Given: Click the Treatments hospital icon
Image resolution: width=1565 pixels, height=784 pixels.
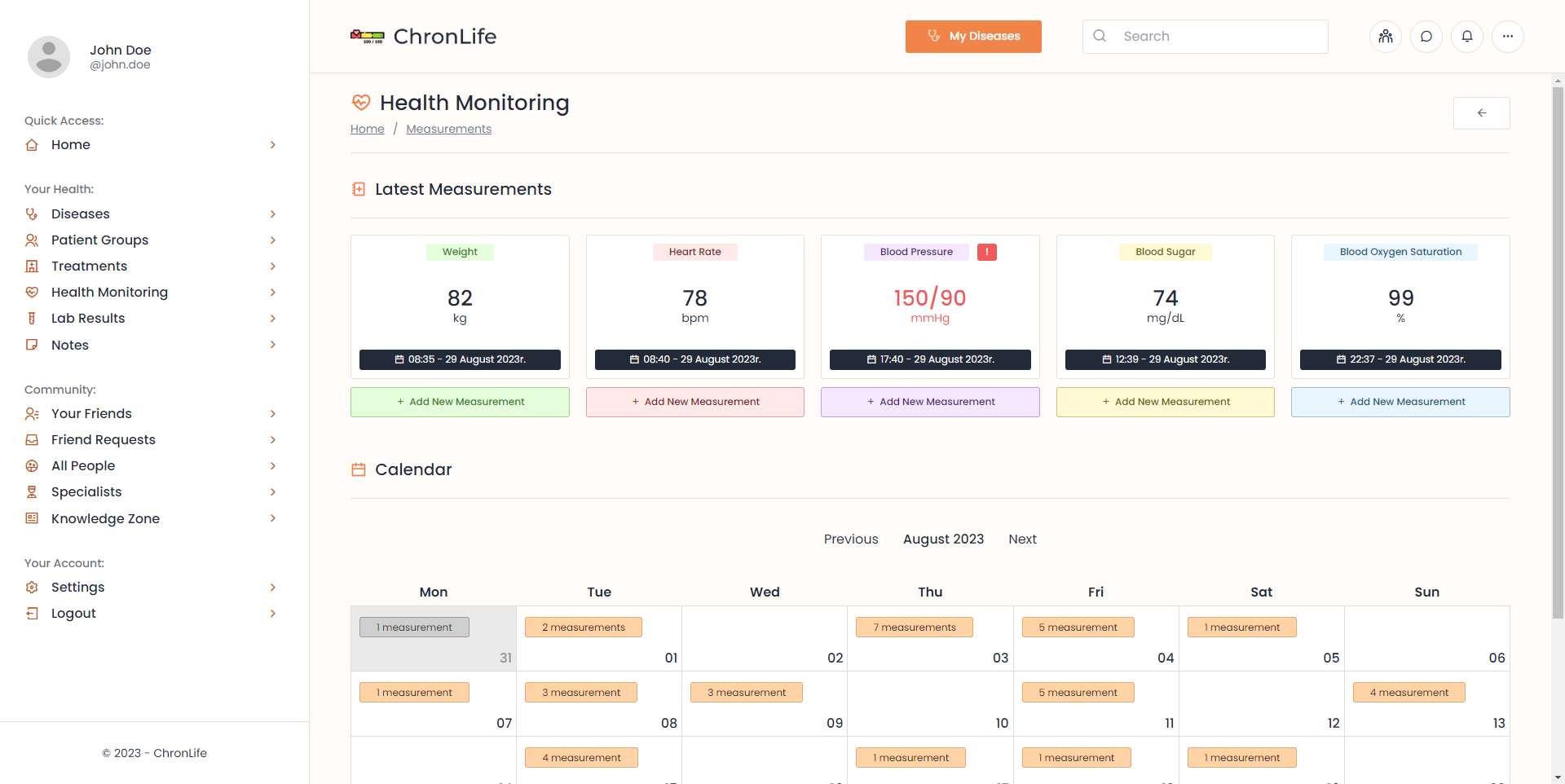Looking at the screenshot, I should point(32,266).
